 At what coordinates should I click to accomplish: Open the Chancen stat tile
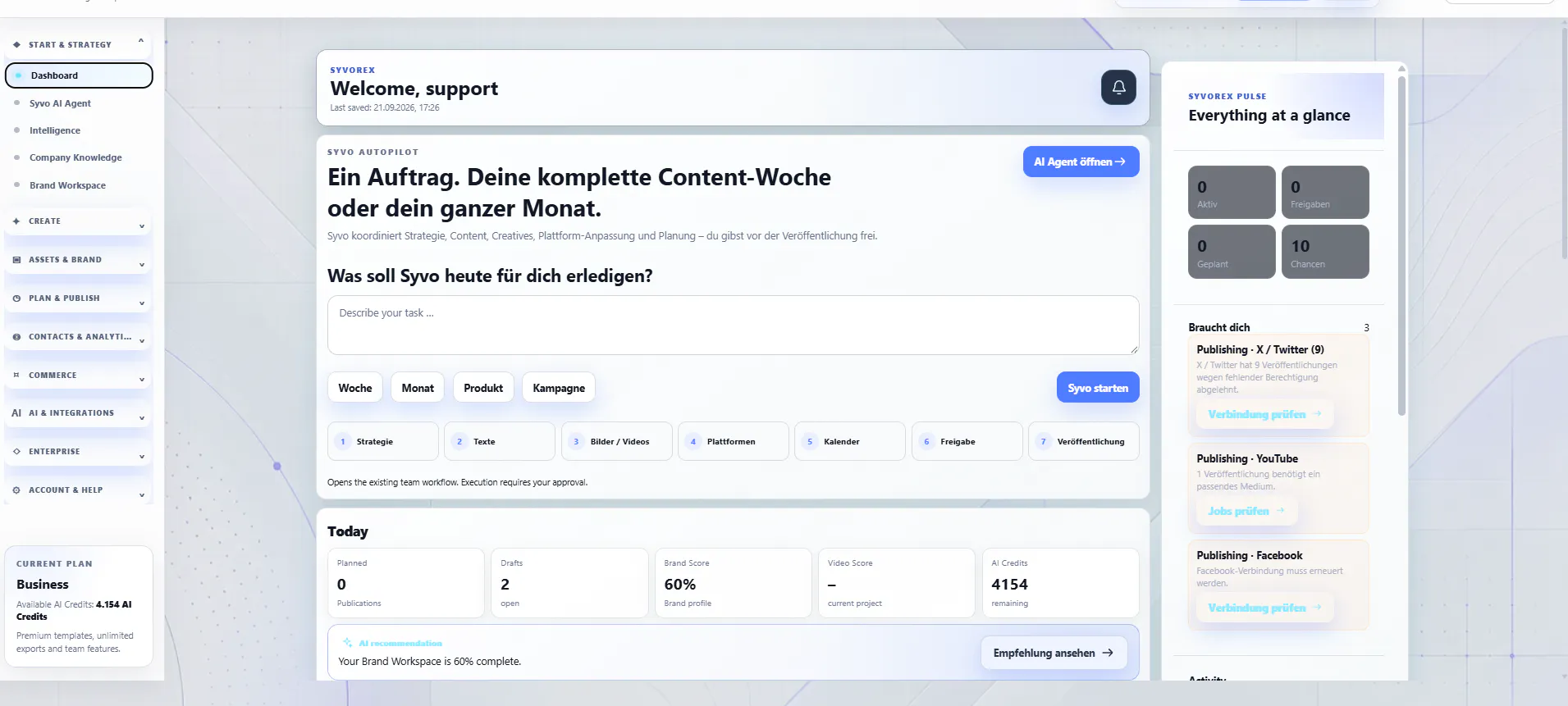[1325, 252]
